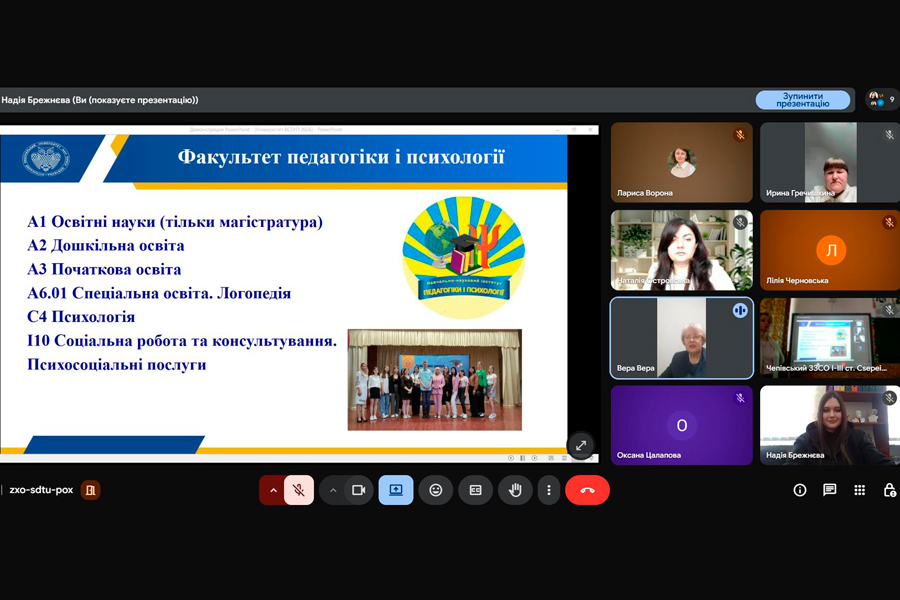Screen dimensions: 900x600
Task: Open meeting details info icon
Action: tap(800, 490)
